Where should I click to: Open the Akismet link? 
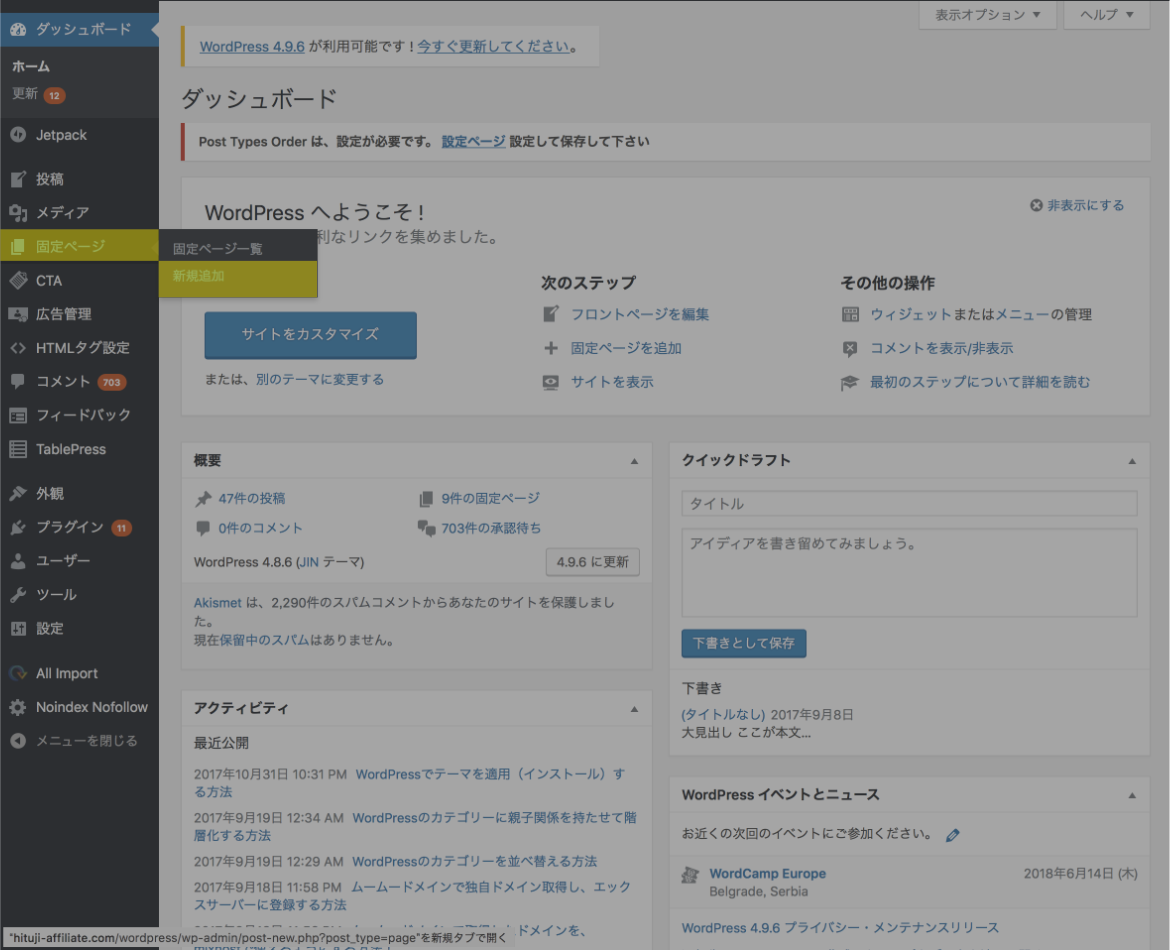pyautogui.click(x=217, y=603)
